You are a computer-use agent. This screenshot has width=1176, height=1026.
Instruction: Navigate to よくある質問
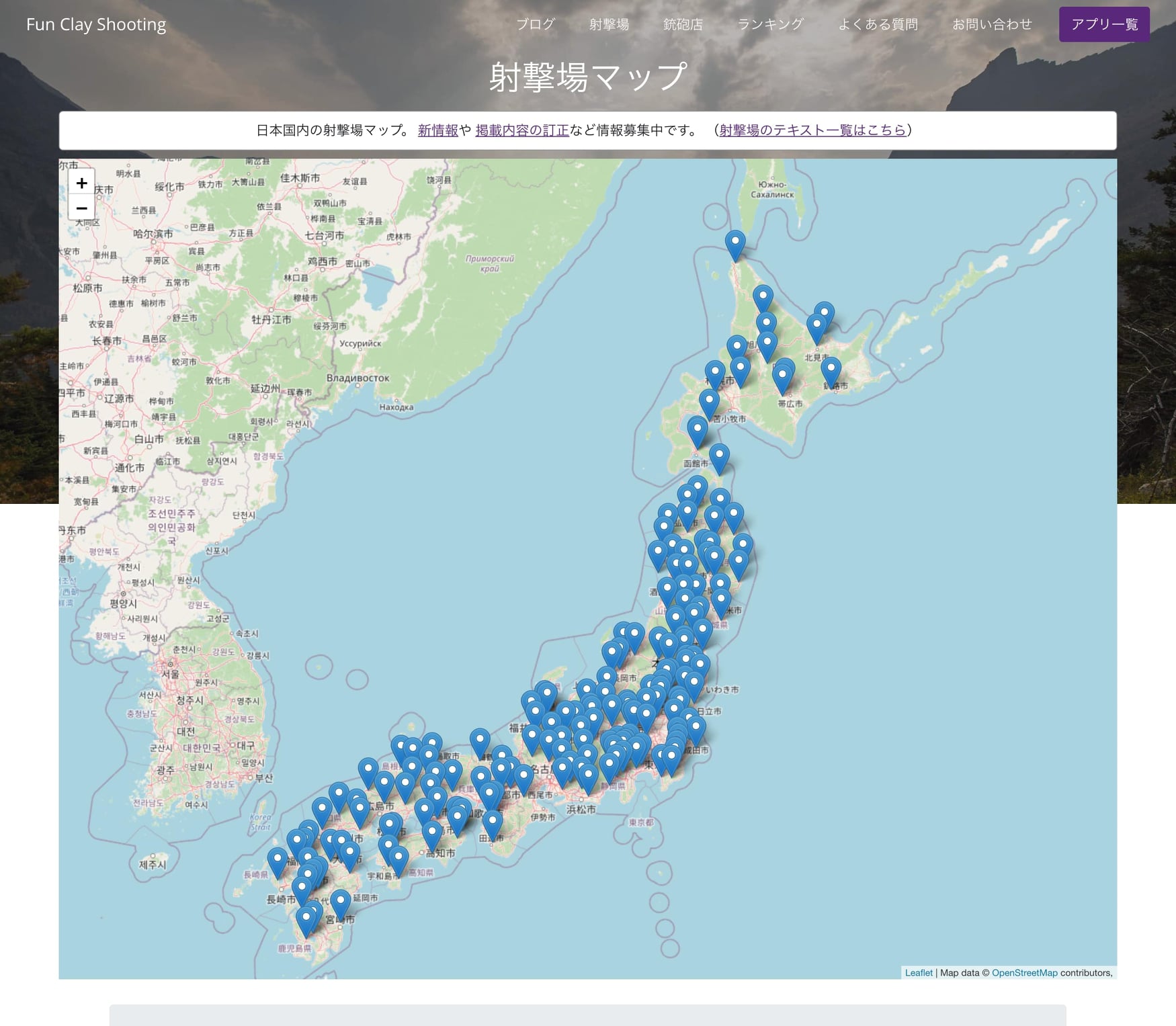click(878, 24)
